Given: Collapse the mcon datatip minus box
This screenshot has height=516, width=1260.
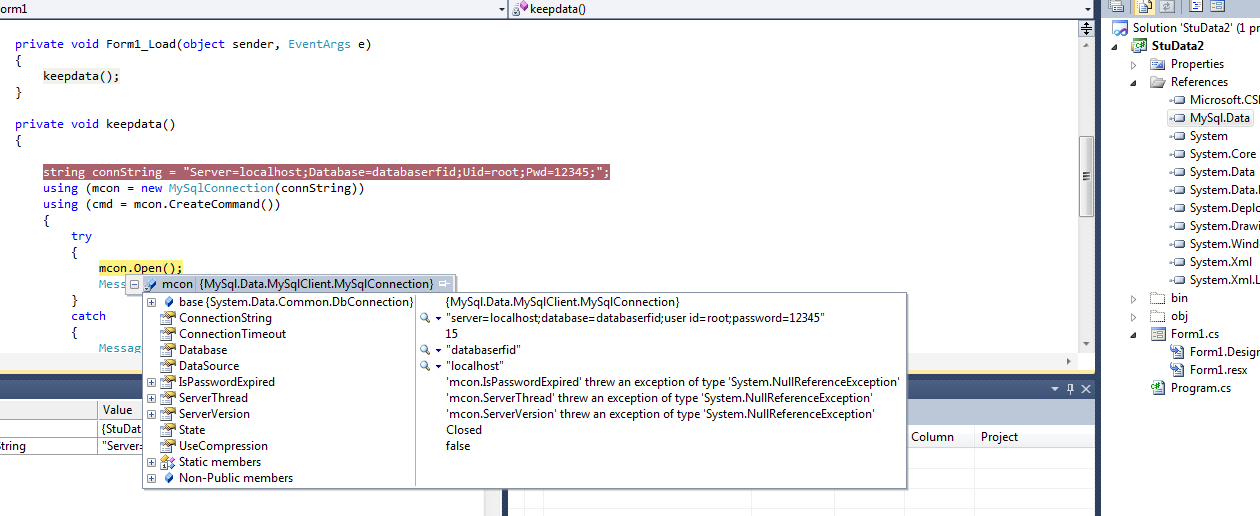Looking at the screenshot, I should tap(135, 285).
